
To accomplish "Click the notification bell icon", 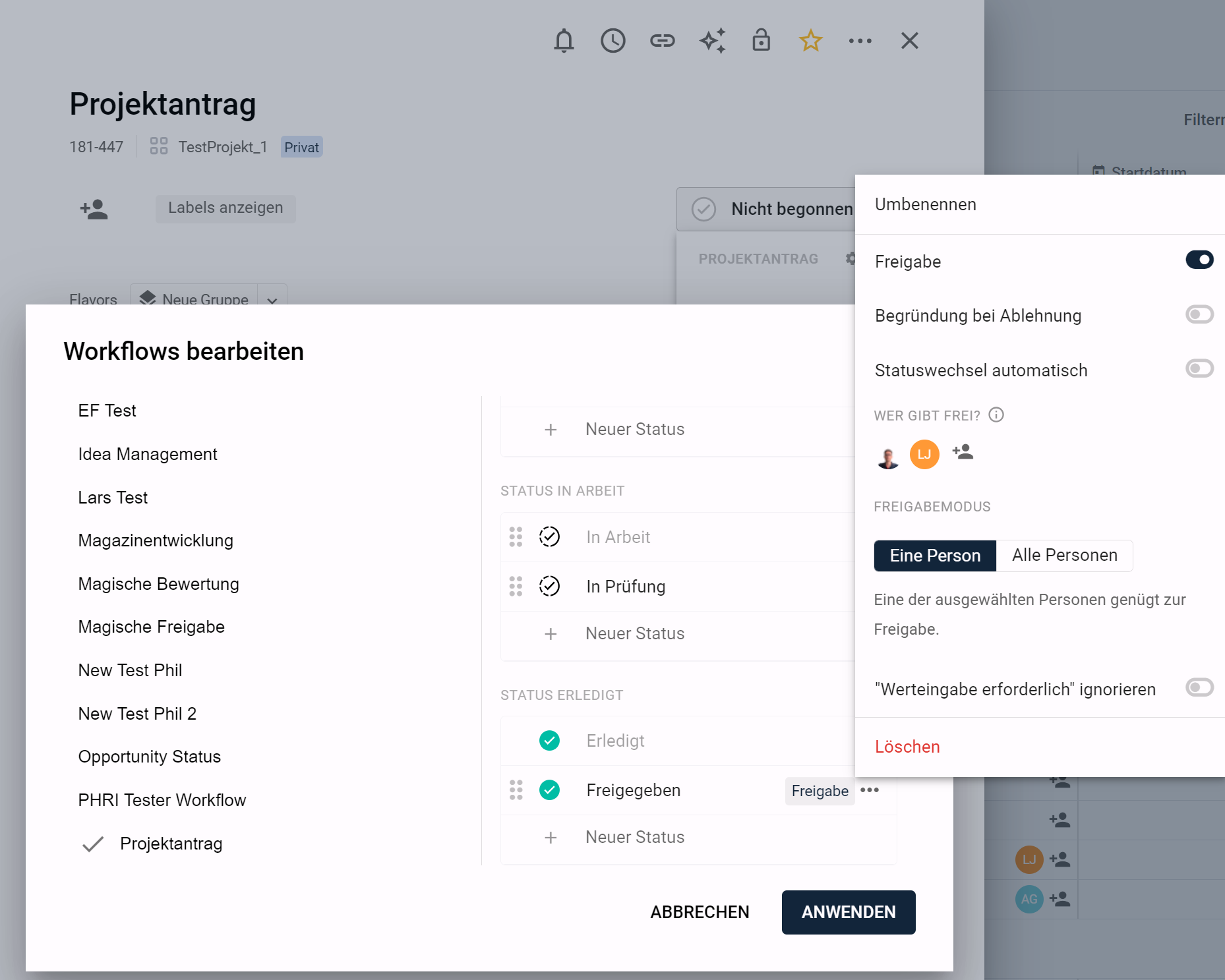I will click(x=564, y=41).
